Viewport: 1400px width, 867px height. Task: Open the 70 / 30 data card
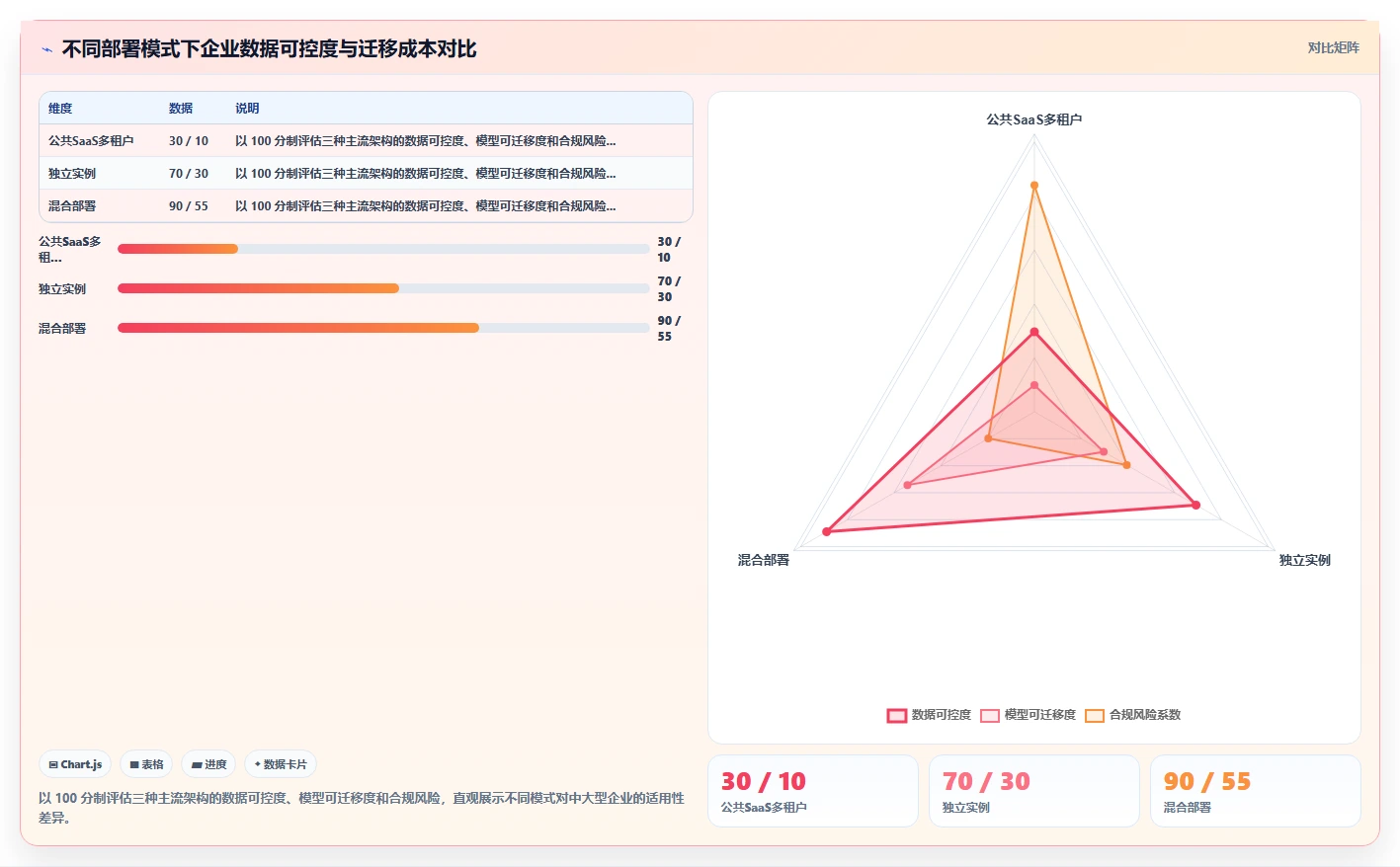tap(1034, 791)
